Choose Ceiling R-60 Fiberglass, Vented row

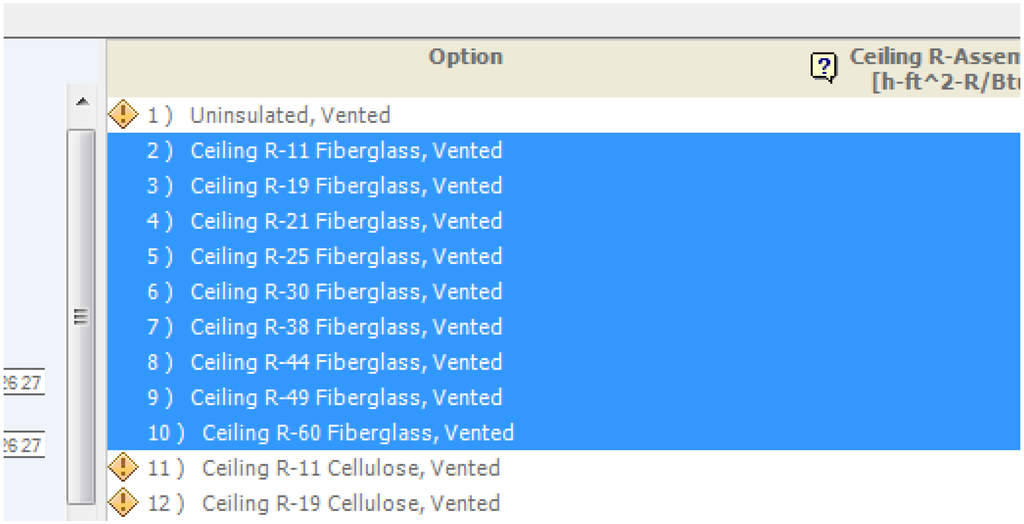coord(357,433)
